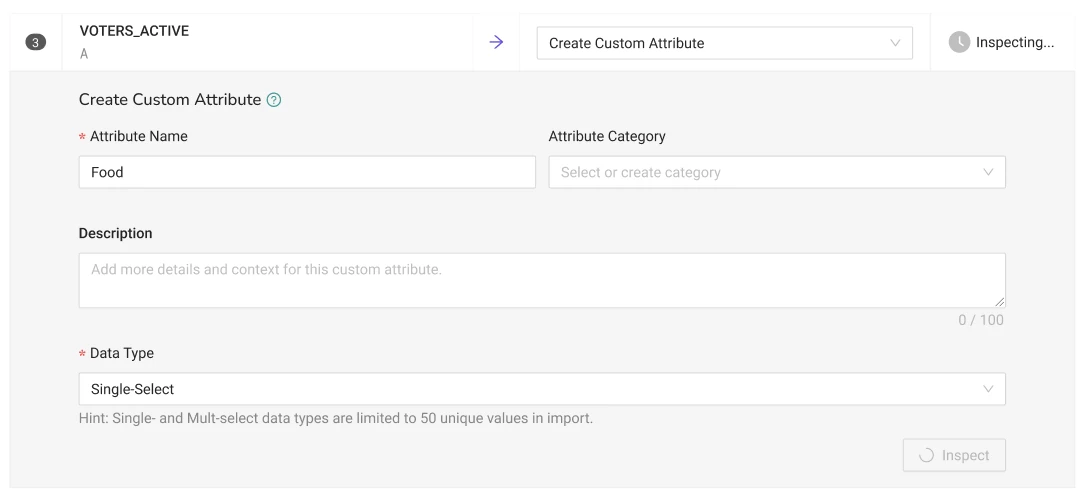The width and height of the screenshot is (1092, 504).
Task: Click the Data Type label
Action: tap(122, 354)
